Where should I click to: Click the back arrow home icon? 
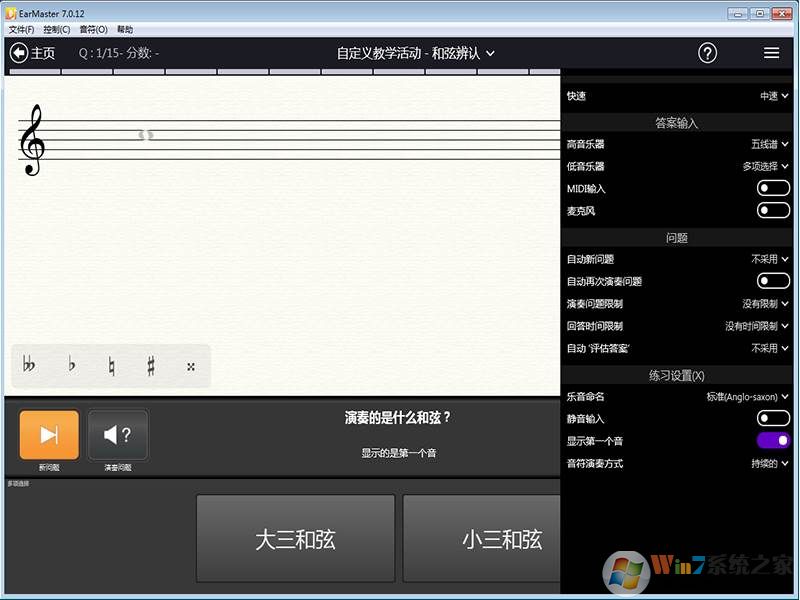[19, 53]
